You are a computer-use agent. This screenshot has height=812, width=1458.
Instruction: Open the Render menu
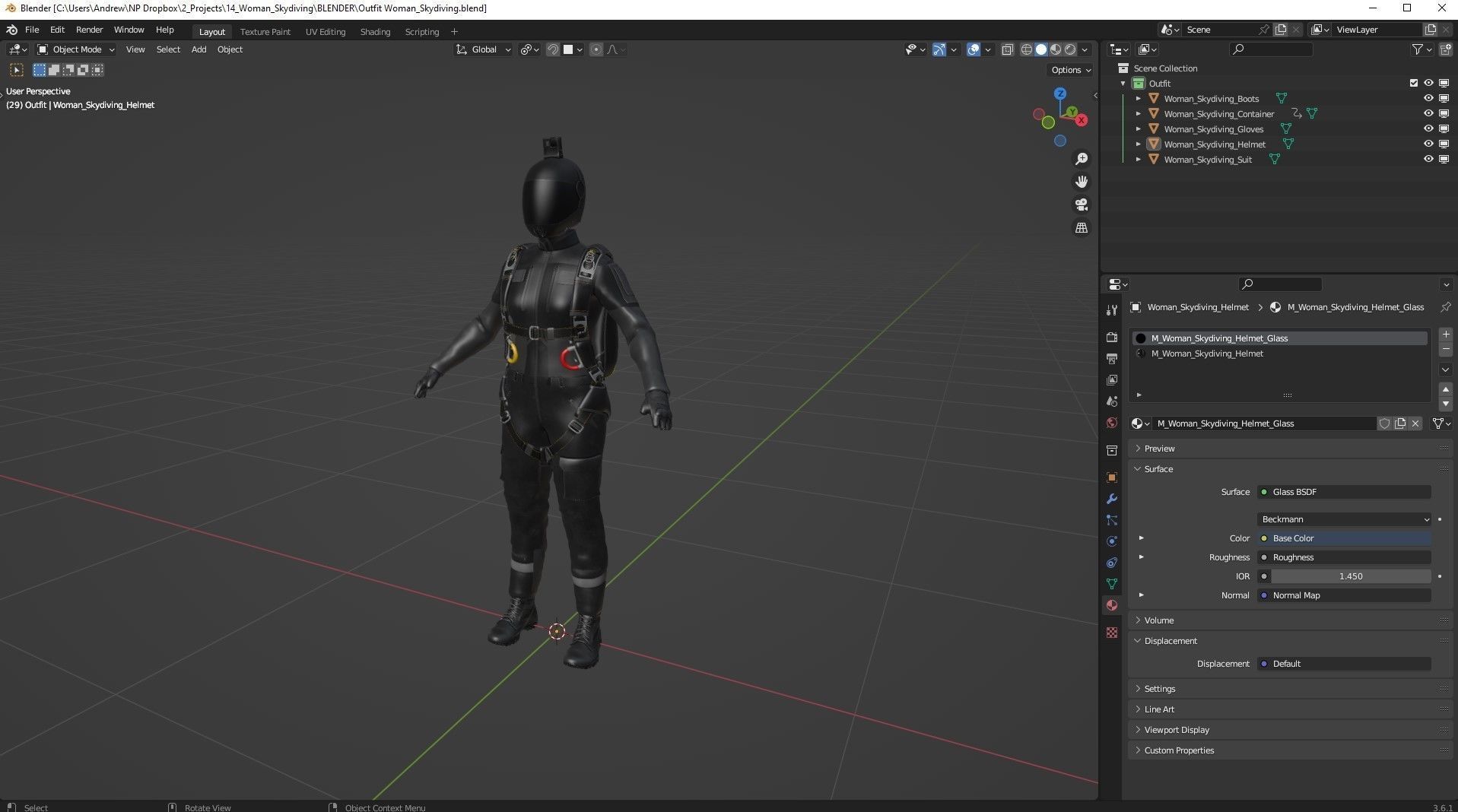[x=89, y=29]
